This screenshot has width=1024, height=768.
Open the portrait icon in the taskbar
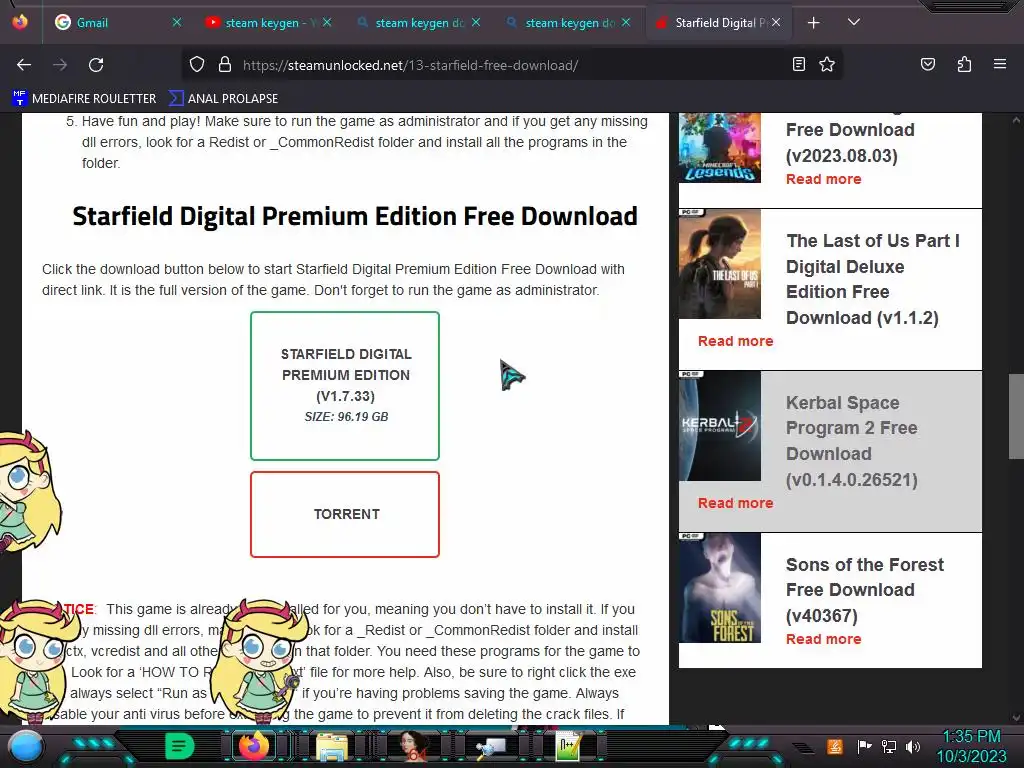click(x=413, y=746)
